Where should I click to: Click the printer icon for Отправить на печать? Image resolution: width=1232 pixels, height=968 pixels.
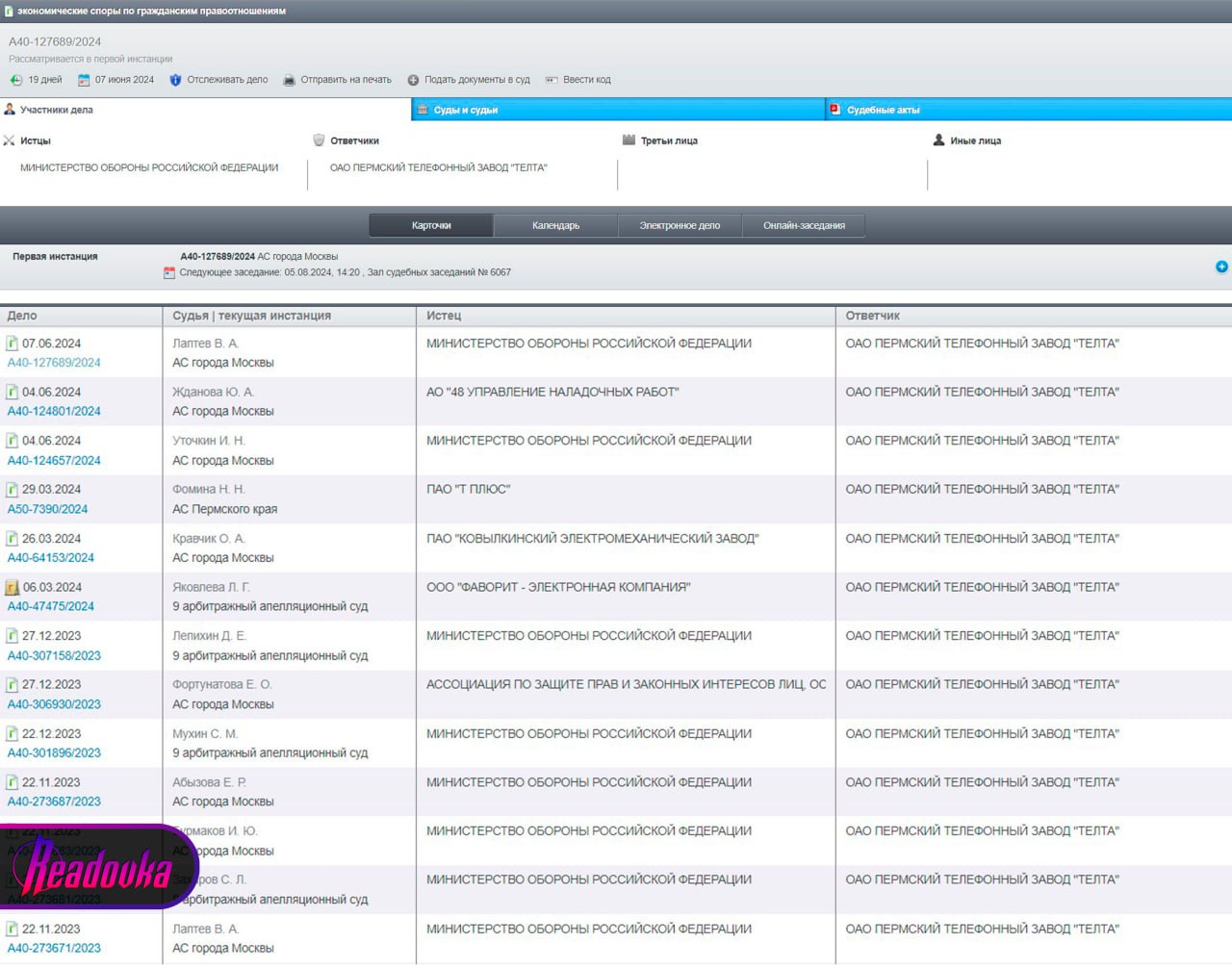tap(289, 80)
